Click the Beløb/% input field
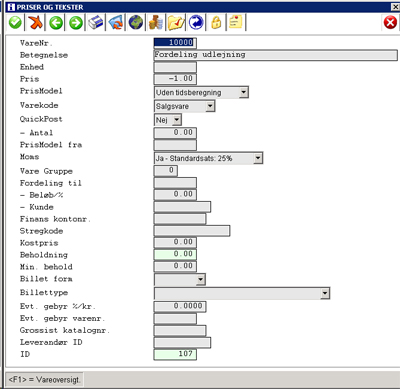This screenshot has height=389, width=400. tap(175, 195)
